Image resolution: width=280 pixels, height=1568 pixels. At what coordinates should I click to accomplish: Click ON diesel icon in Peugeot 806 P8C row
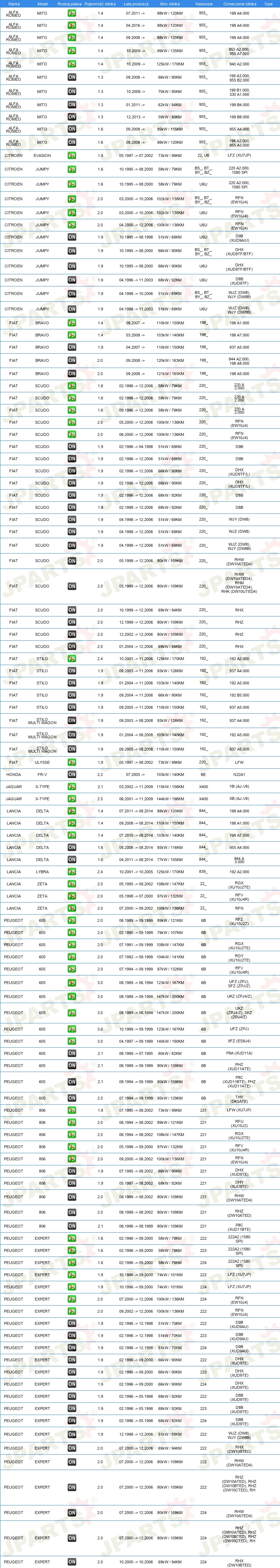click(x=71, y=1227)
